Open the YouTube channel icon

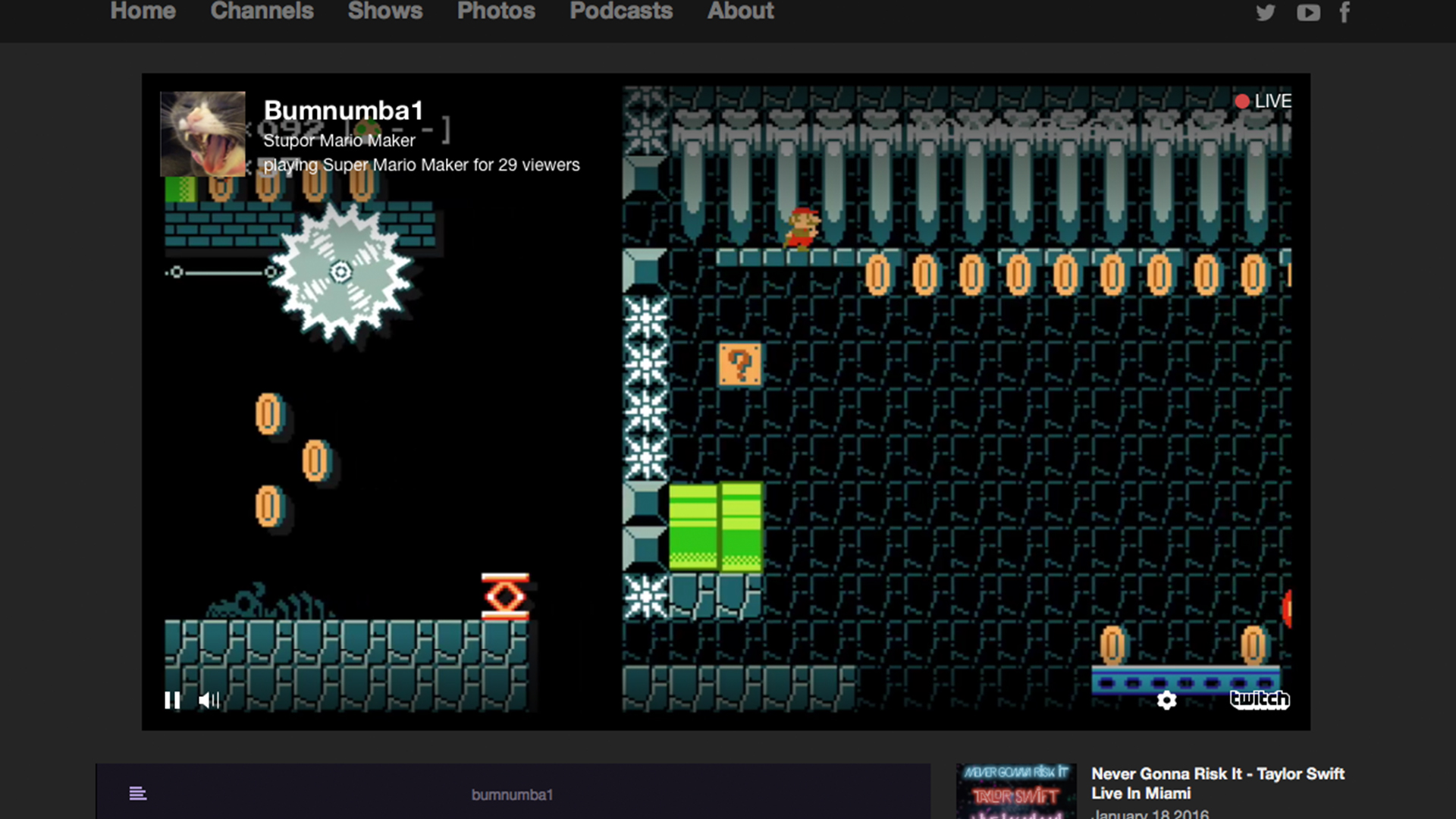click(x=1308, y=12)
